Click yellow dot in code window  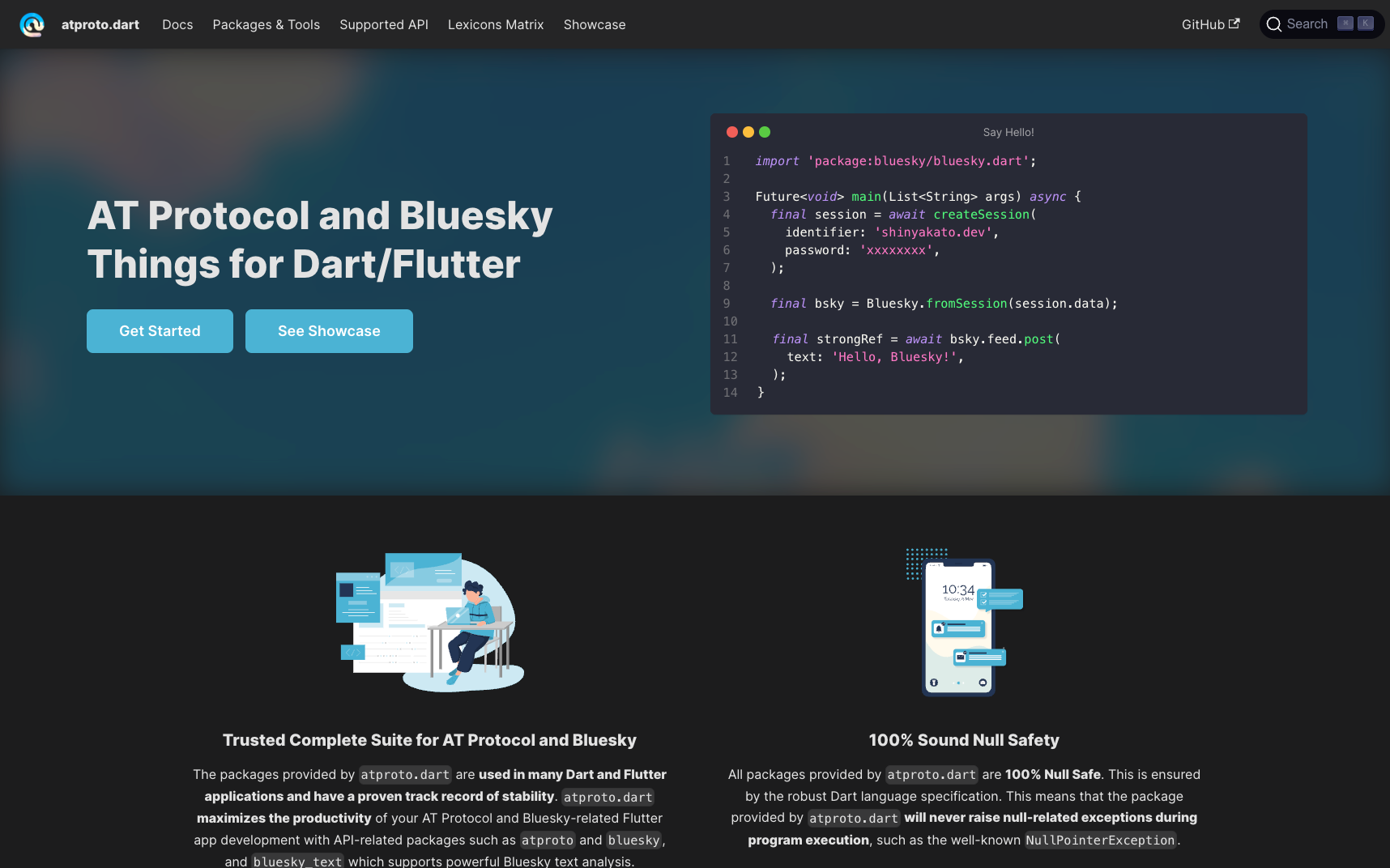click(x=748, y=132)
